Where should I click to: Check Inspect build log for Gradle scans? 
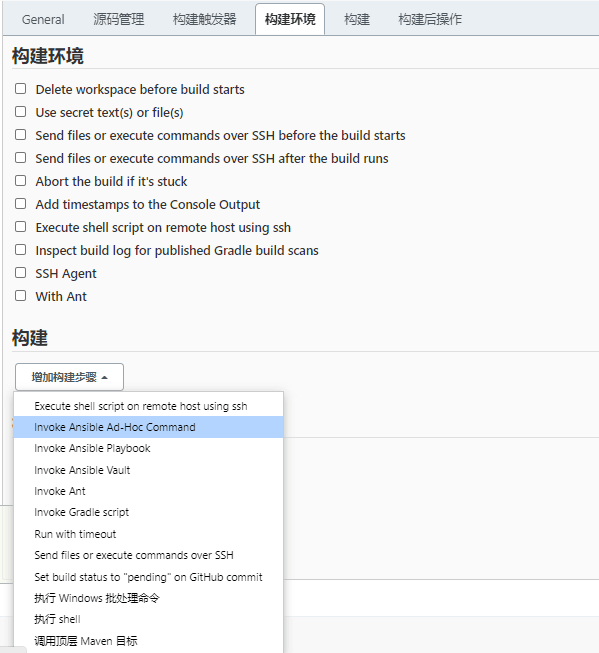(x=20, y=250)
